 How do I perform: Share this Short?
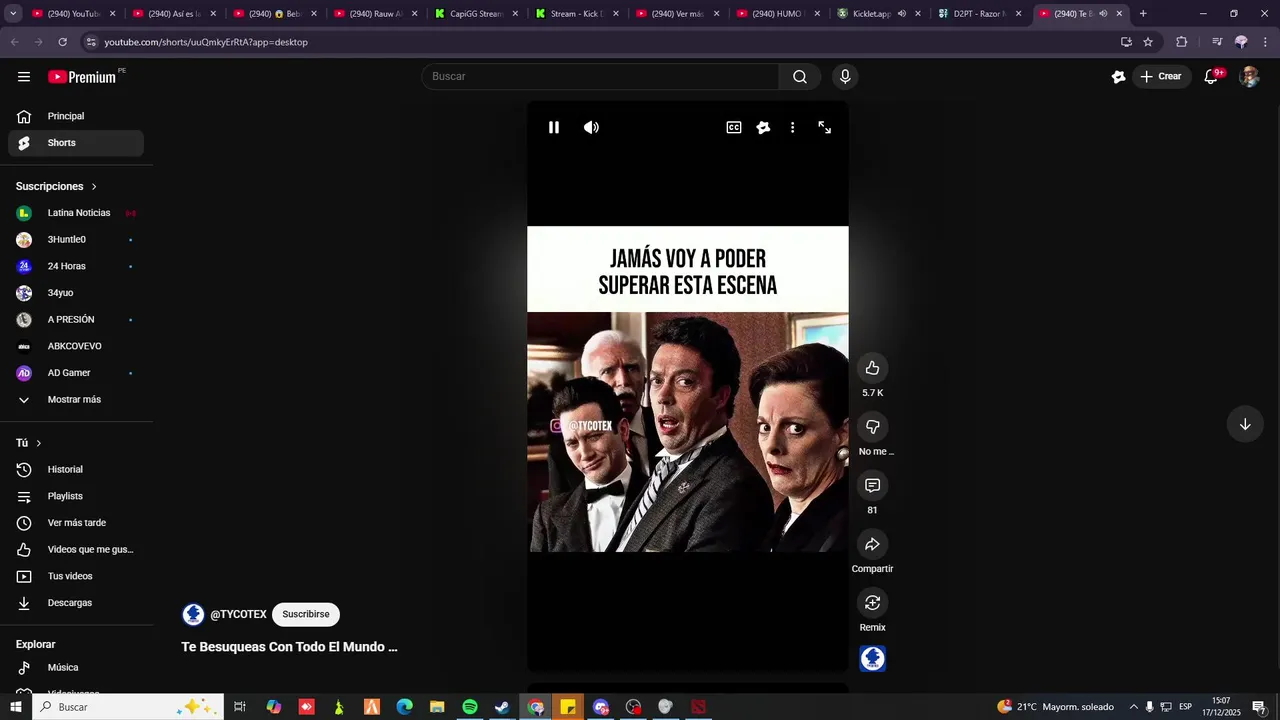click(872, 544)
